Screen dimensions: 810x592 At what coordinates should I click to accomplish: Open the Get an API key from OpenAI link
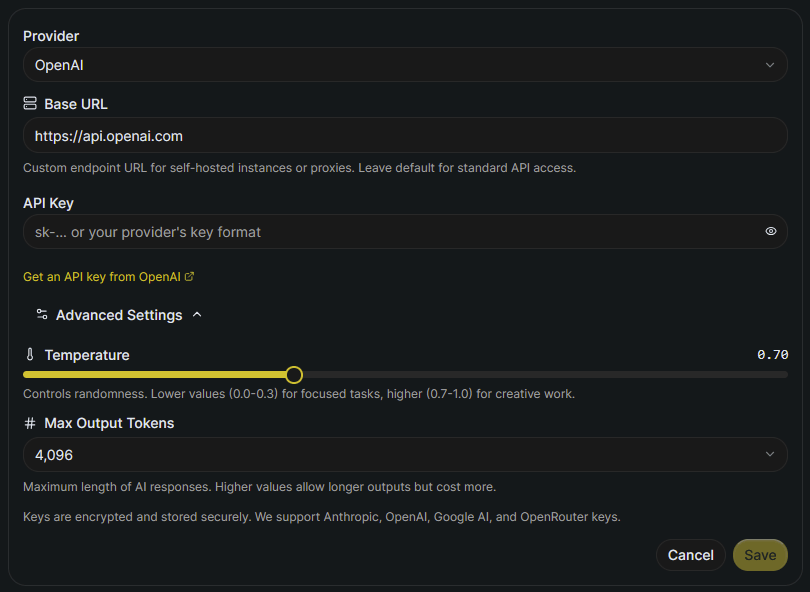pyautogui.click(x=101, y=277)
